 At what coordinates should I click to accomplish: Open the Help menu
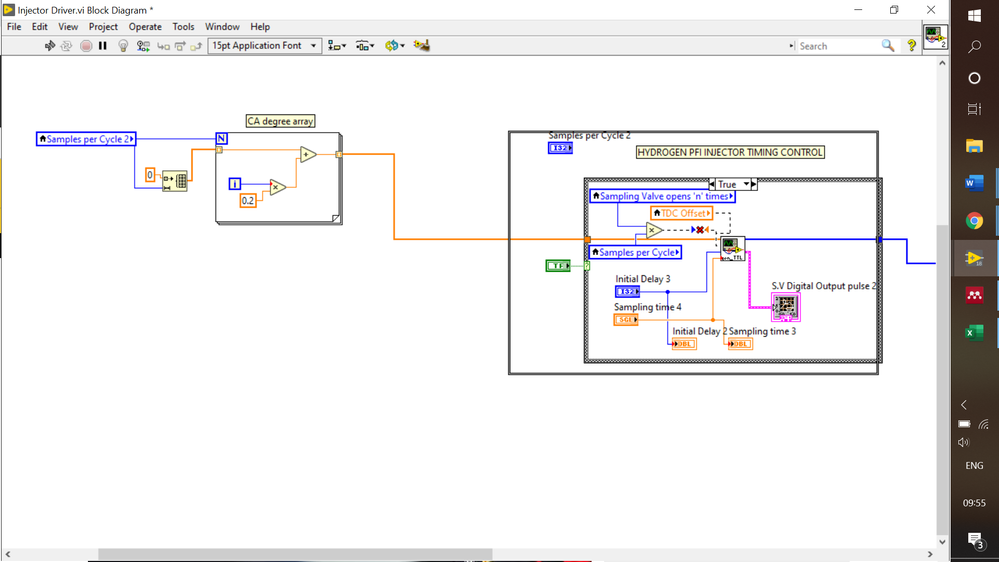(260, 27)
